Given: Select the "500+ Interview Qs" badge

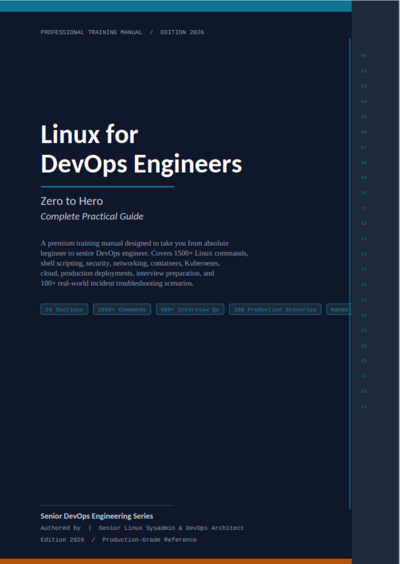Looking at the screenshot, I should tap(190, 309).
